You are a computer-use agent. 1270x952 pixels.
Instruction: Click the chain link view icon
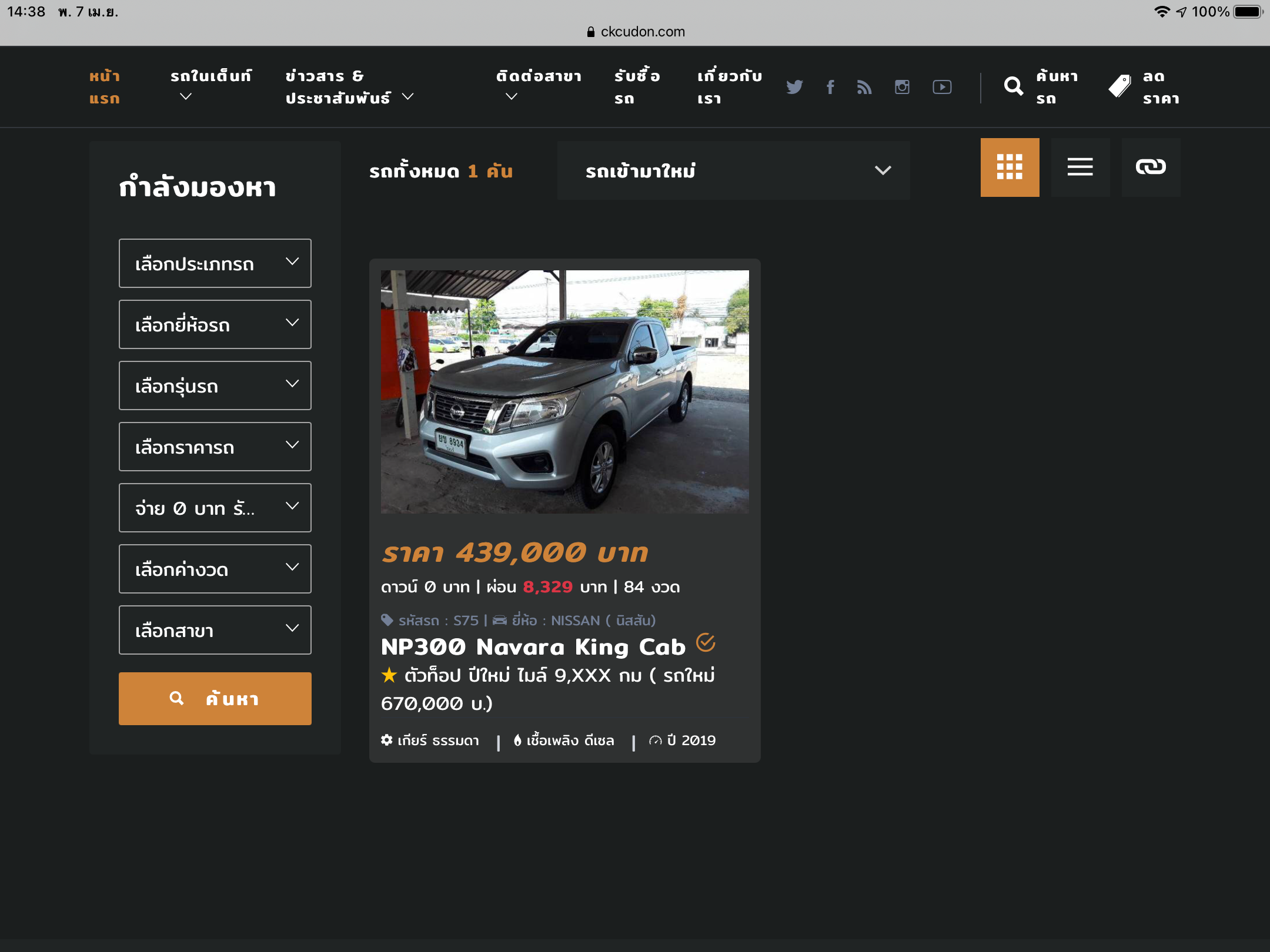(x=1151, y=167)
